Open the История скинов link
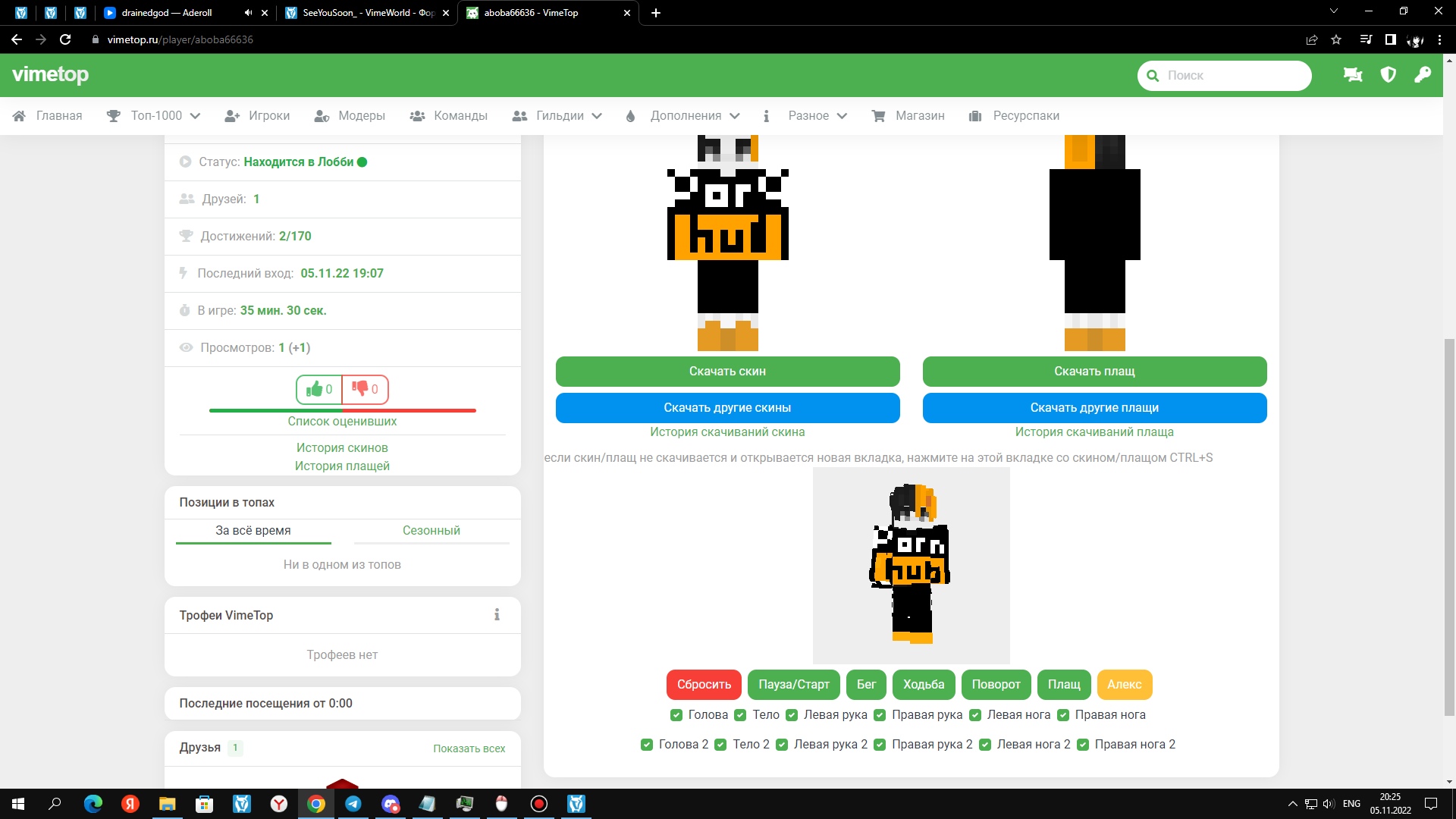 tap(342, 447)
